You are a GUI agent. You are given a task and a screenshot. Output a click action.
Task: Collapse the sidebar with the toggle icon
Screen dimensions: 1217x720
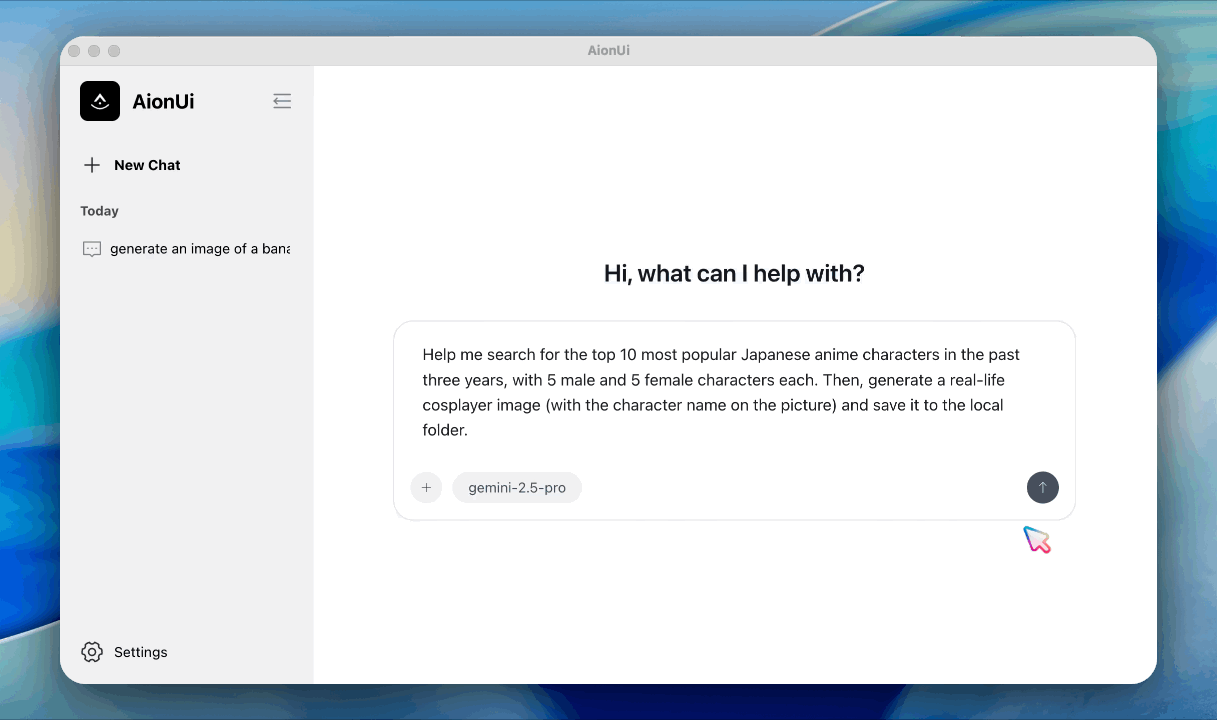click(x=282, y=101)
